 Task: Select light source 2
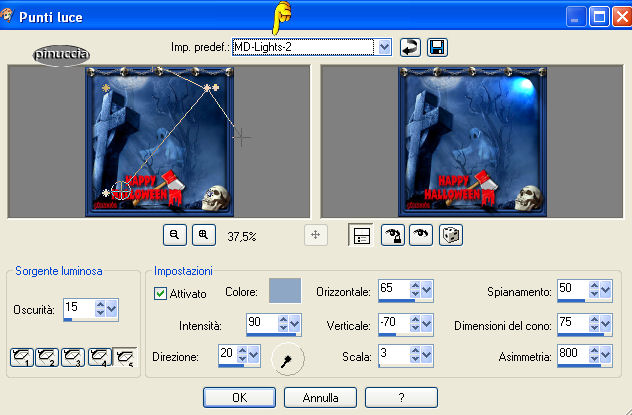(47, 357)
